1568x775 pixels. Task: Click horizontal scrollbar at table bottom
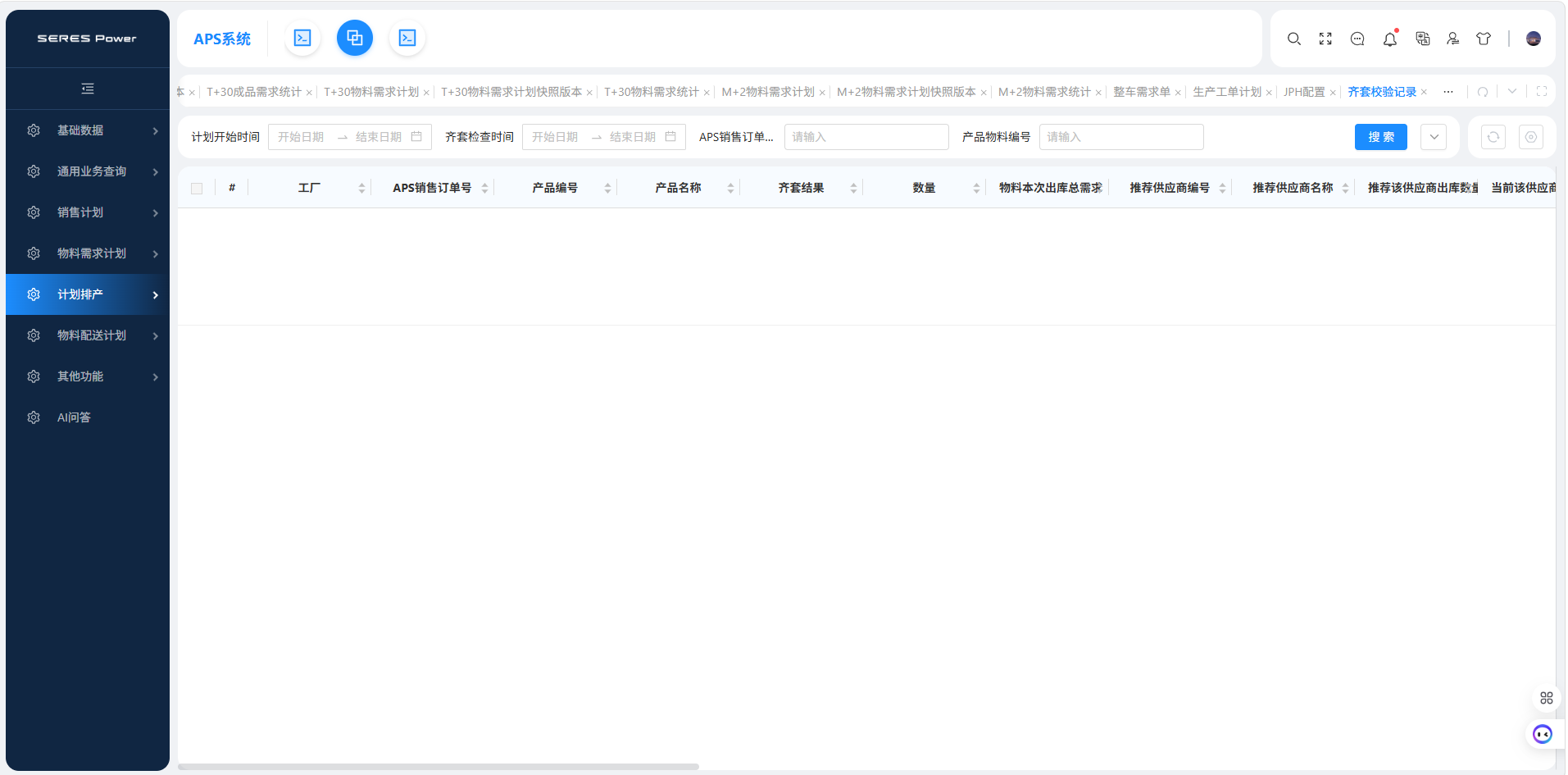click(x=439, y=767)
